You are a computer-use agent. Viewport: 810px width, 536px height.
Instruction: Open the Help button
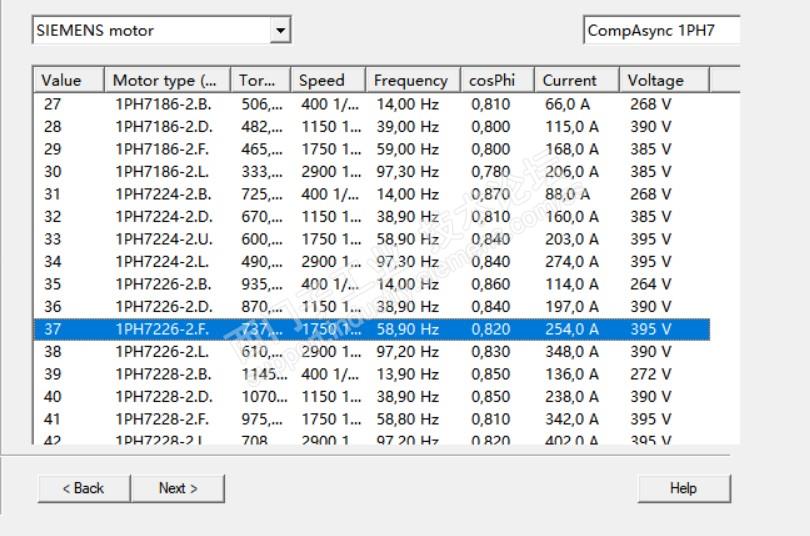coord(684,488)
